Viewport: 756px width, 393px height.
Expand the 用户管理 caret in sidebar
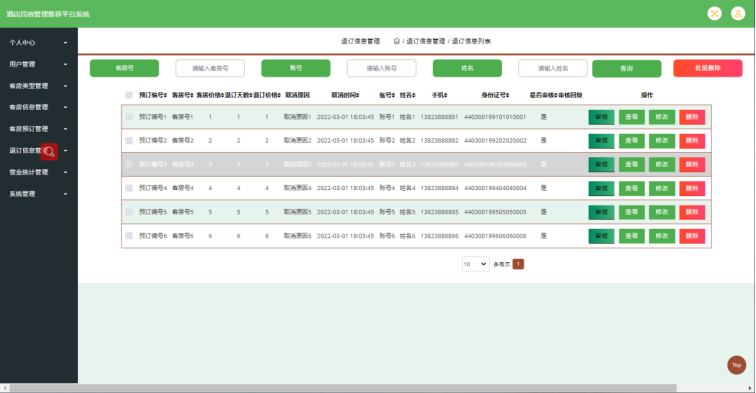[66, 64]
